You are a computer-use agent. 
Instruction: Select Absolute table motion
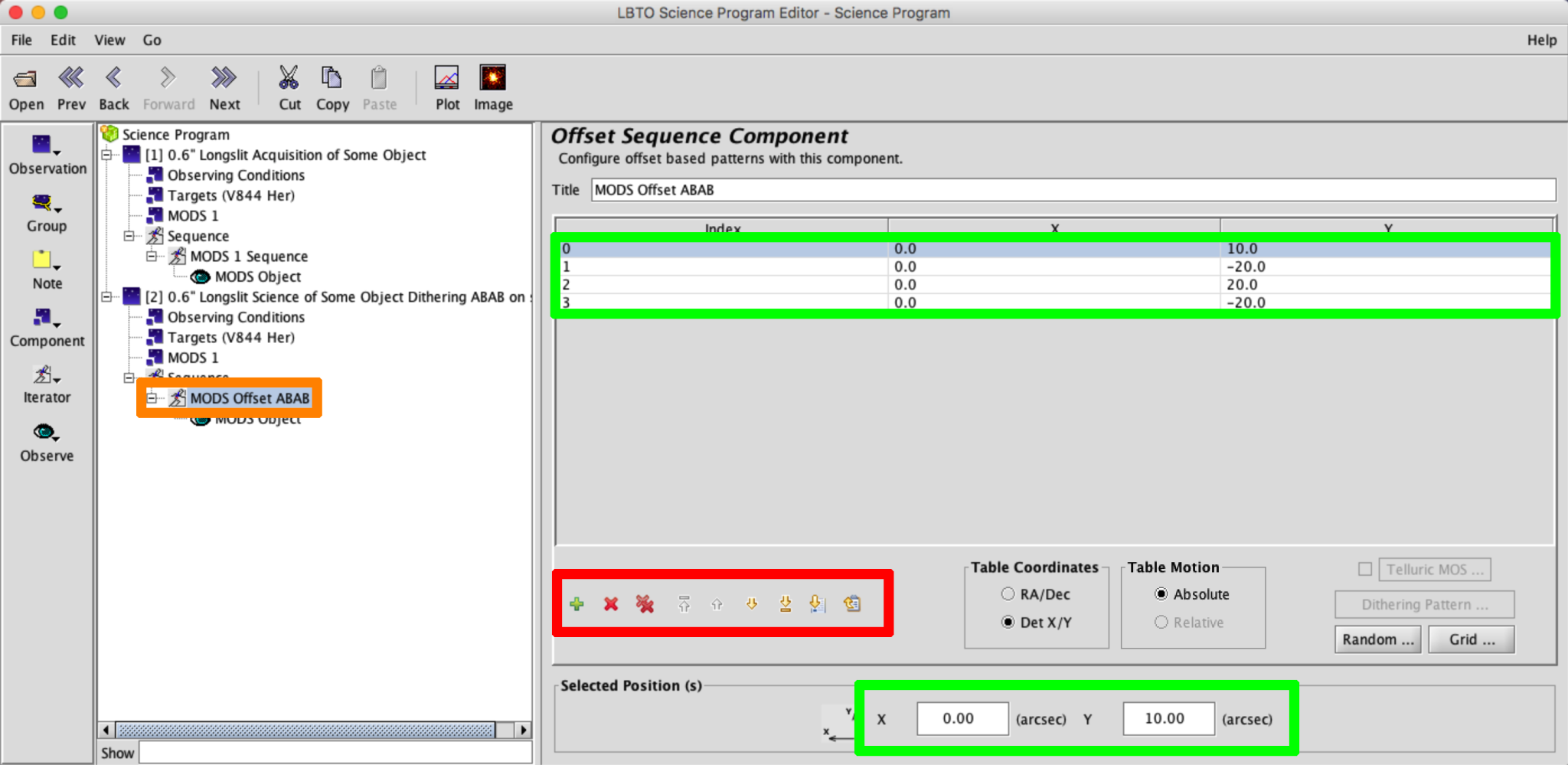pos(1161,594)
